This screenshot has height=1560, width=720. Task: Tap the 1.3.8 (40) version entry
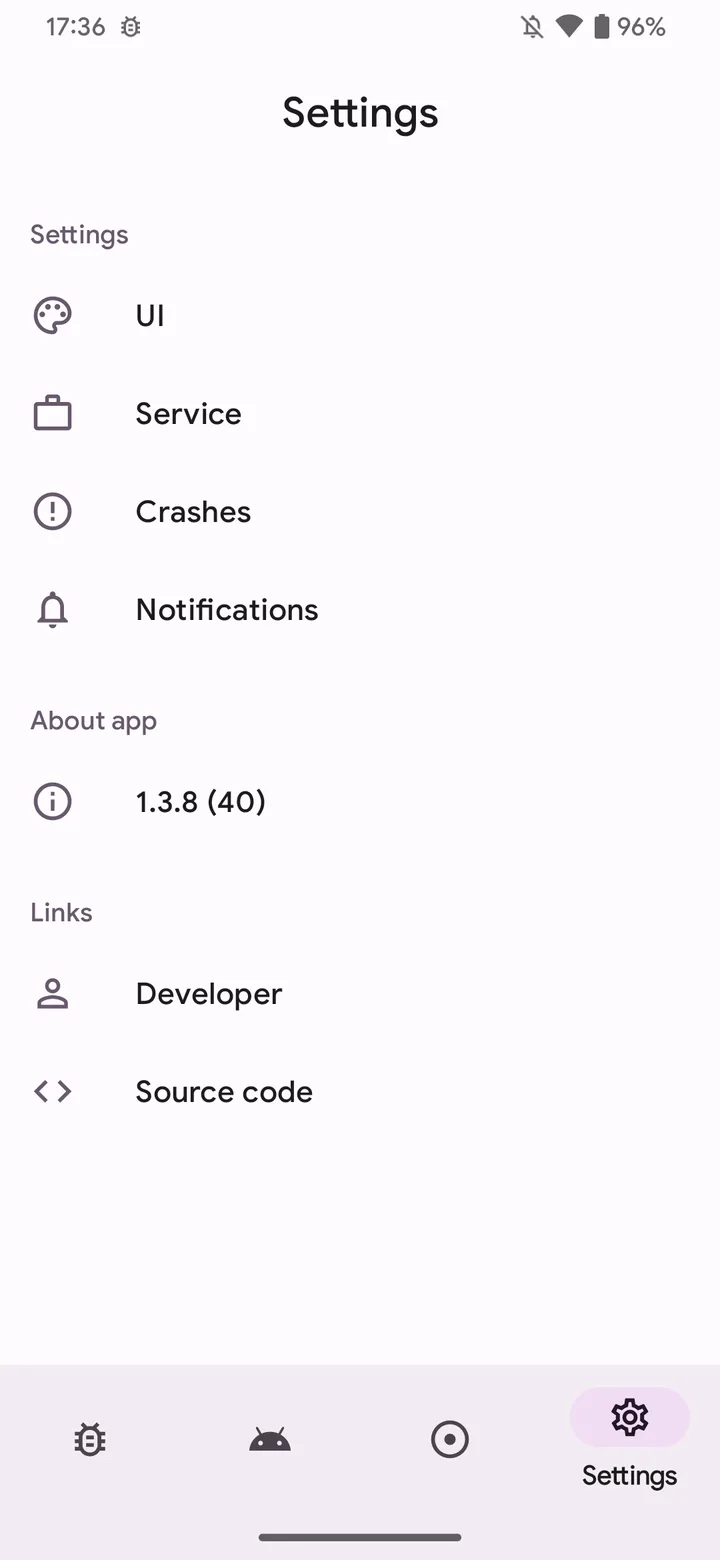click(360, 802)
